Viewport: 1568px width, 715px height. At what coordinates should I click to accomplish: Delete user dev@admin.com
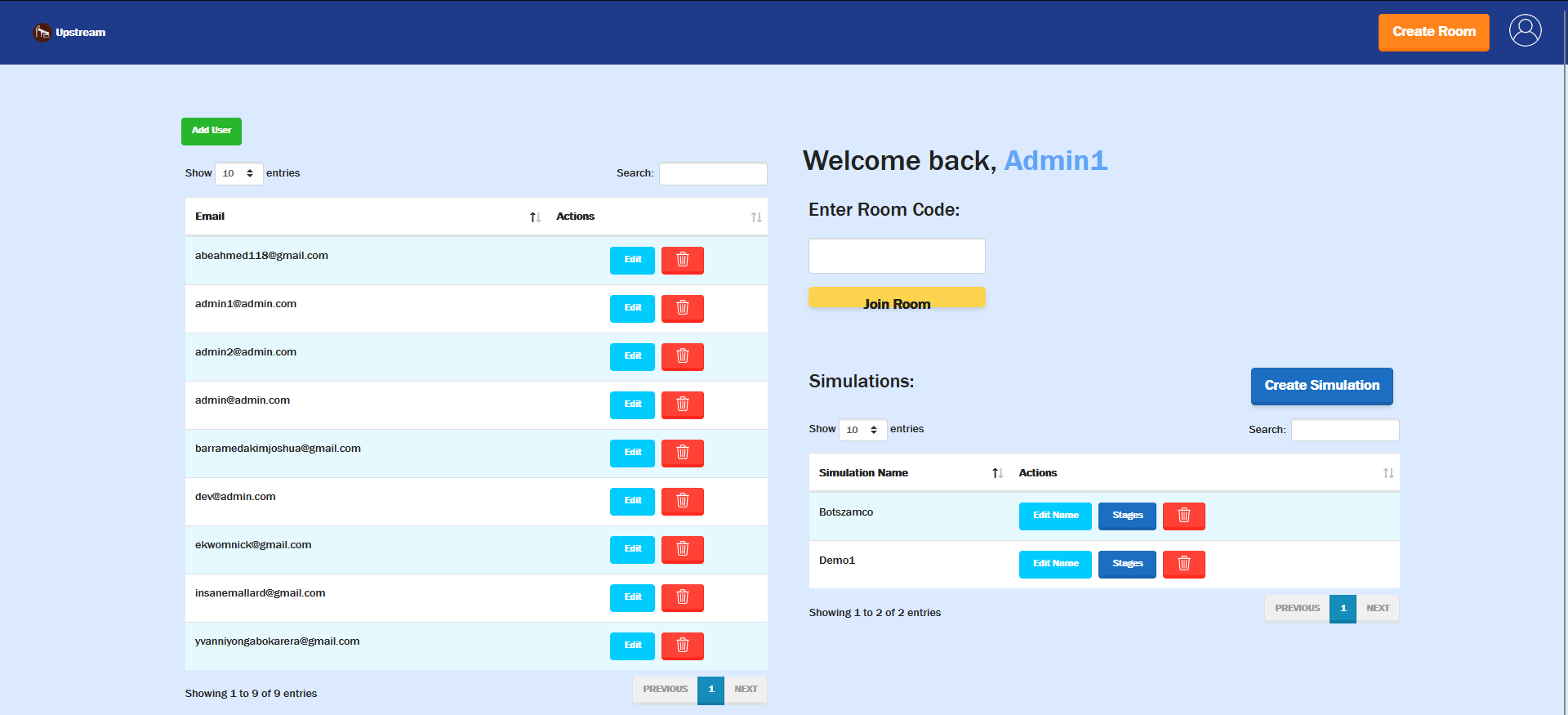coord(683,501)
